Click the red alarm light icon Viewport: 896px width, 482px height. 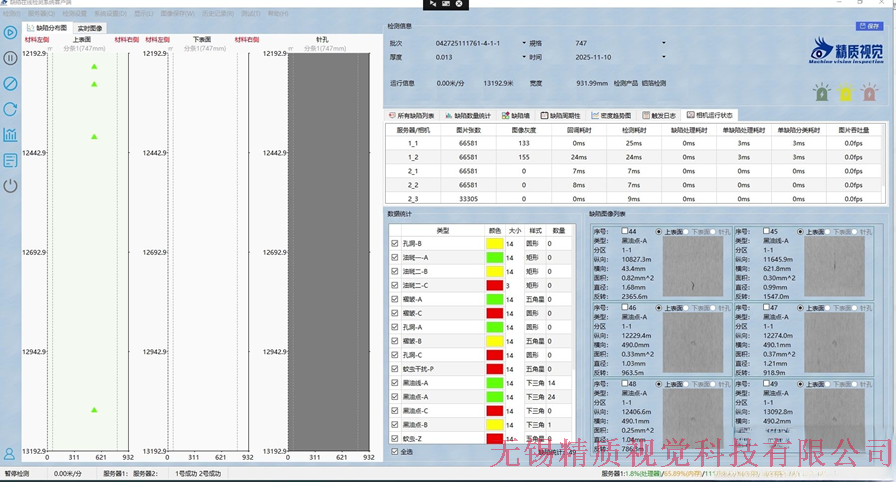tap(869, 93)
